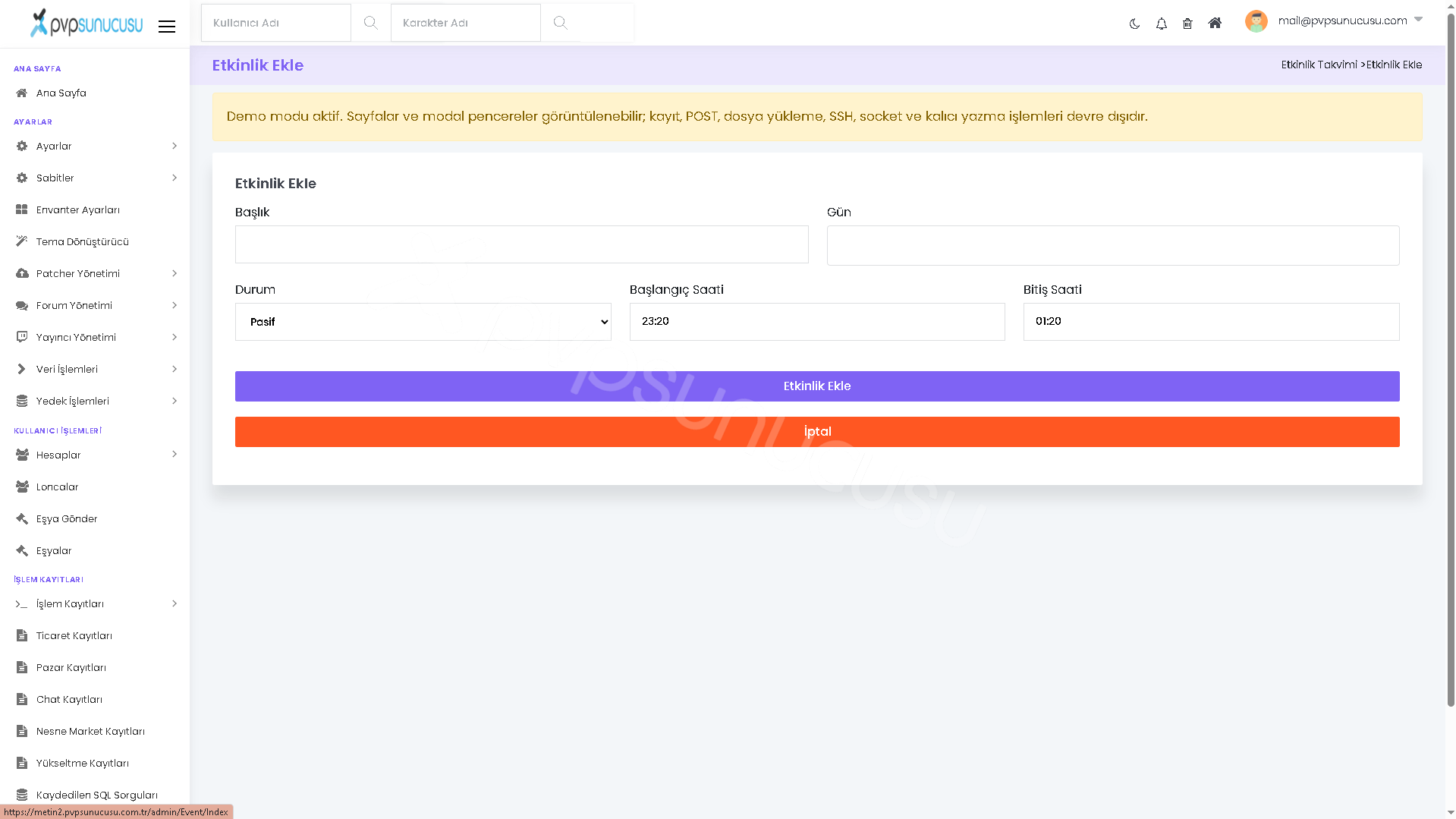Toggle dark mode moon icon

(1134, 24)
